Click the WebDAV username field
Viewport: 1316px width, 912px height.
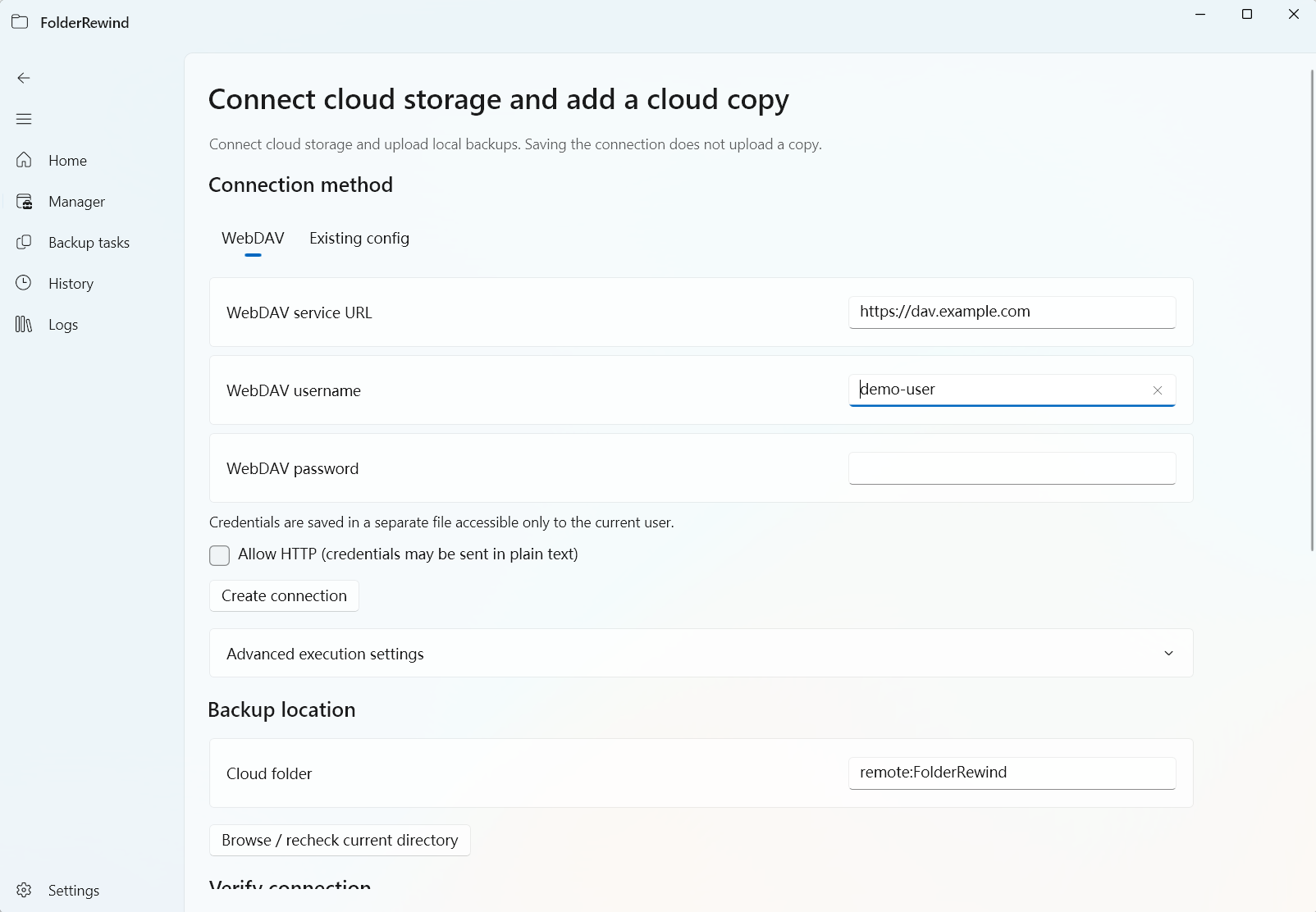[x=1012, y=390]
